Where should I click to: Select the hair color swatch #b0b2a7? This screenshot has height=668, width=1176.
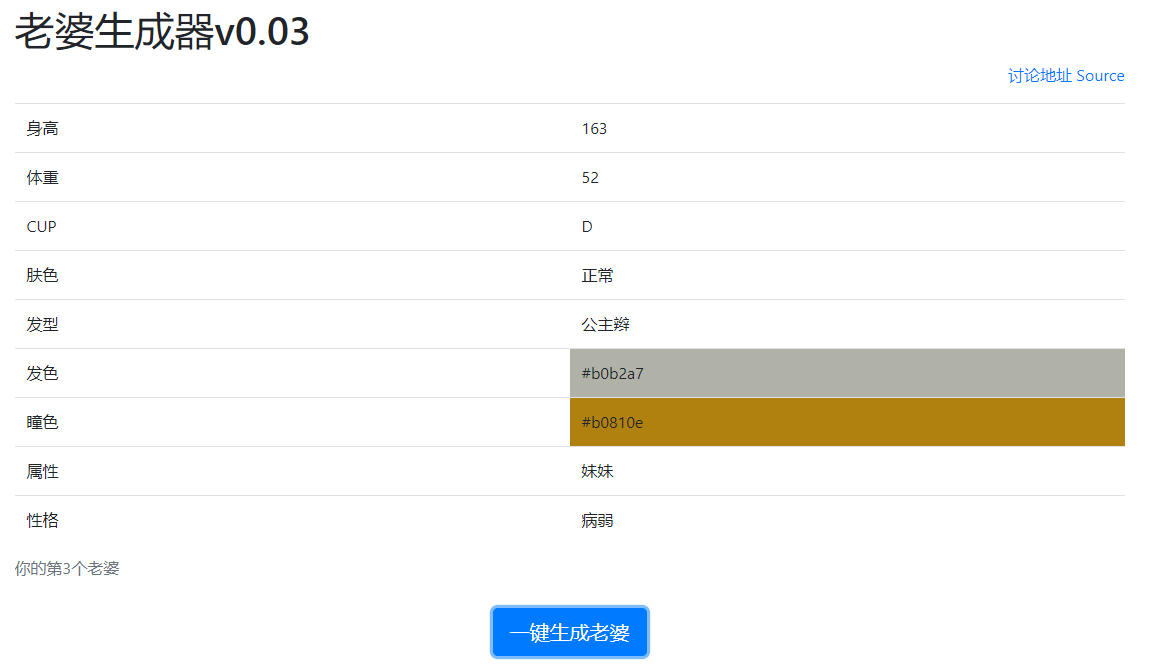[x=847, y=373]
